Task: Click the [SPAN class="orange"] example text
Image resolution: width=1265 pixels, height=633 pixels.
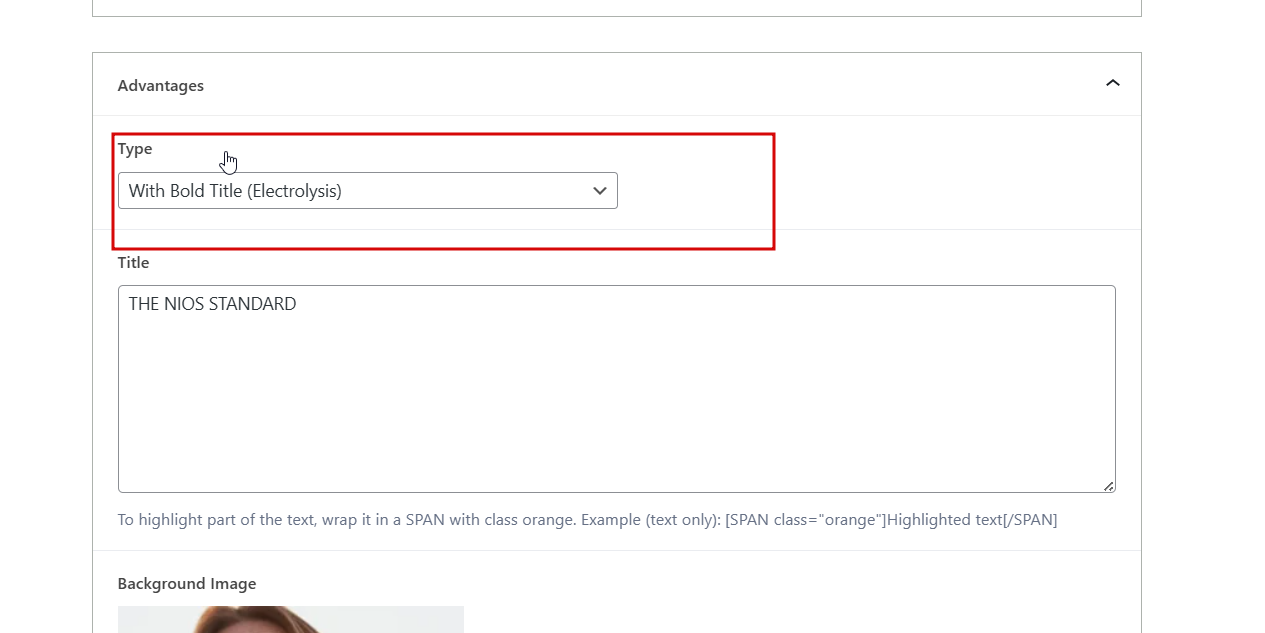Action: tap(806, 520)
